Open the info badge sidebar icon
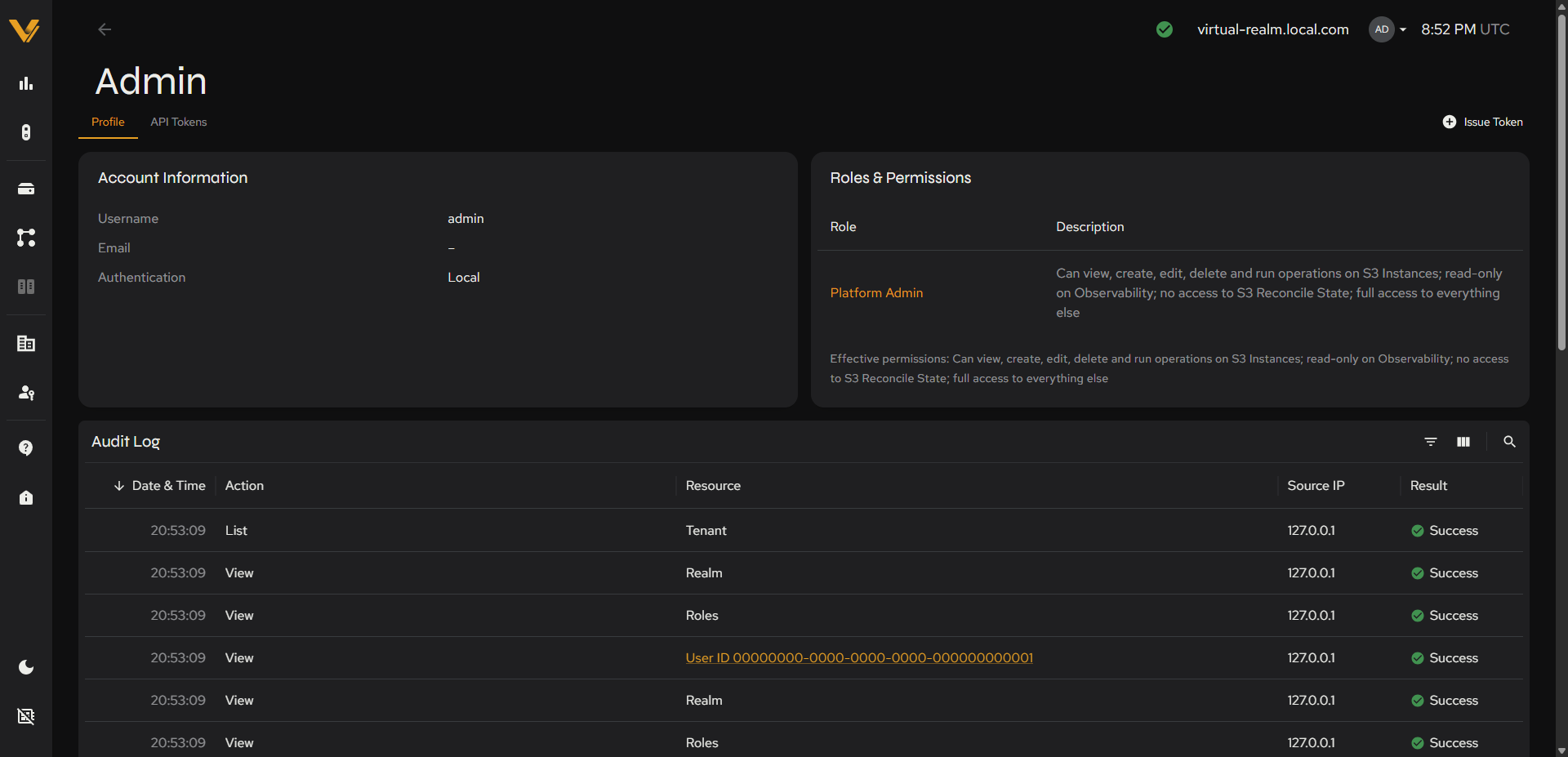This screenshot has width=1568, height=757. pos(26,497)
